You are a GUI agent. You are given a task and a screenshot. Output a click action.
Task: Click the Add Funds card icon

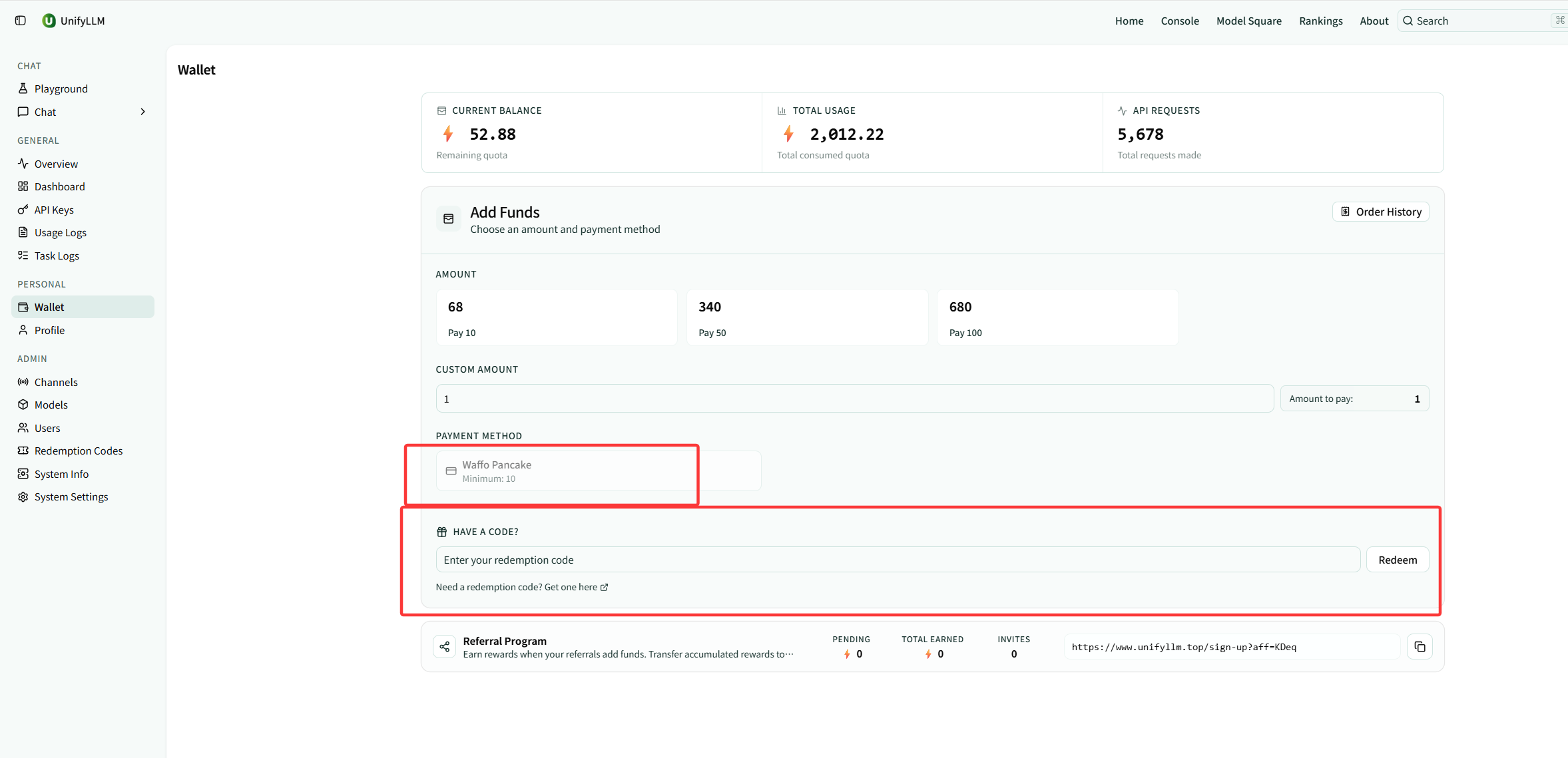(449, 219)
